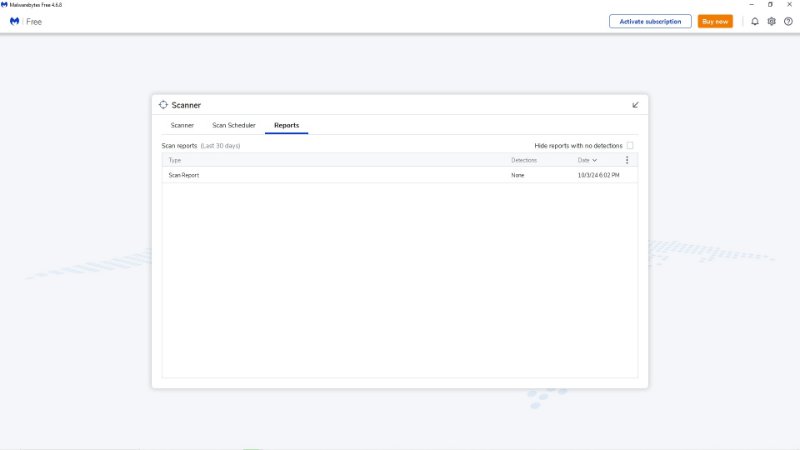800x450 pixels.
Task: Open the notifications bell
Action: click(x=755, y=21)
